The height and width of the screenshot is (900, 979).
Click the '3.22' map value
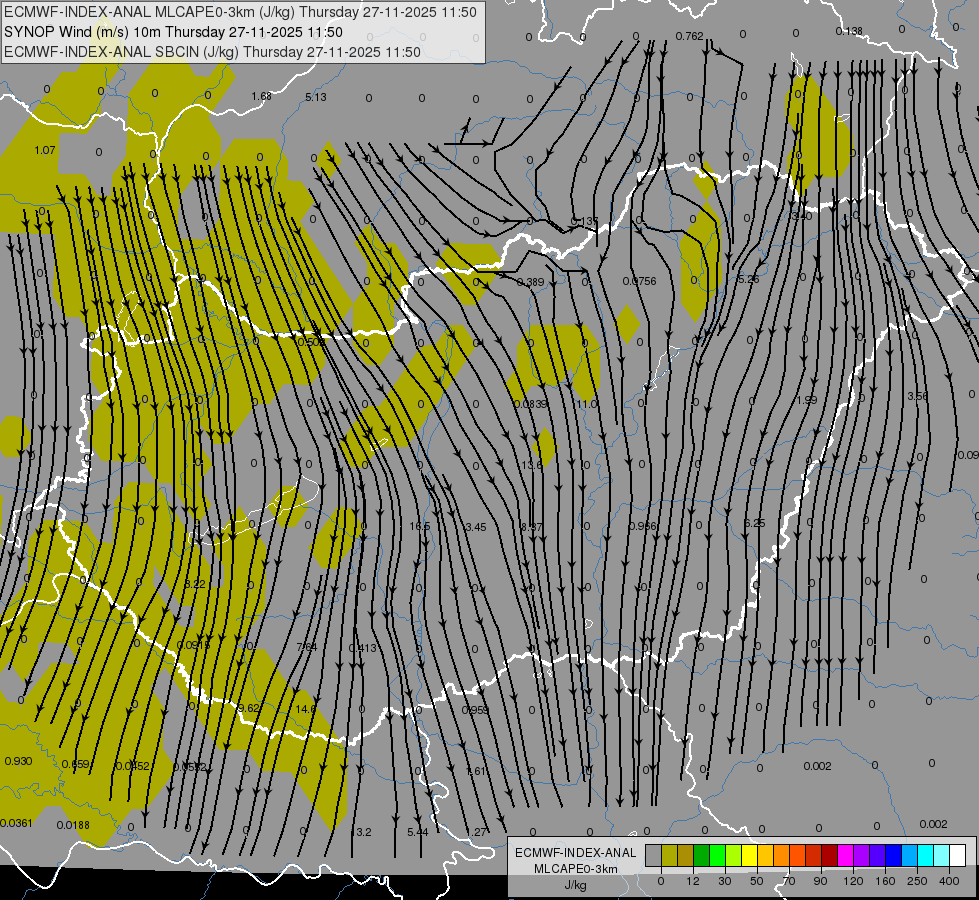195,584
